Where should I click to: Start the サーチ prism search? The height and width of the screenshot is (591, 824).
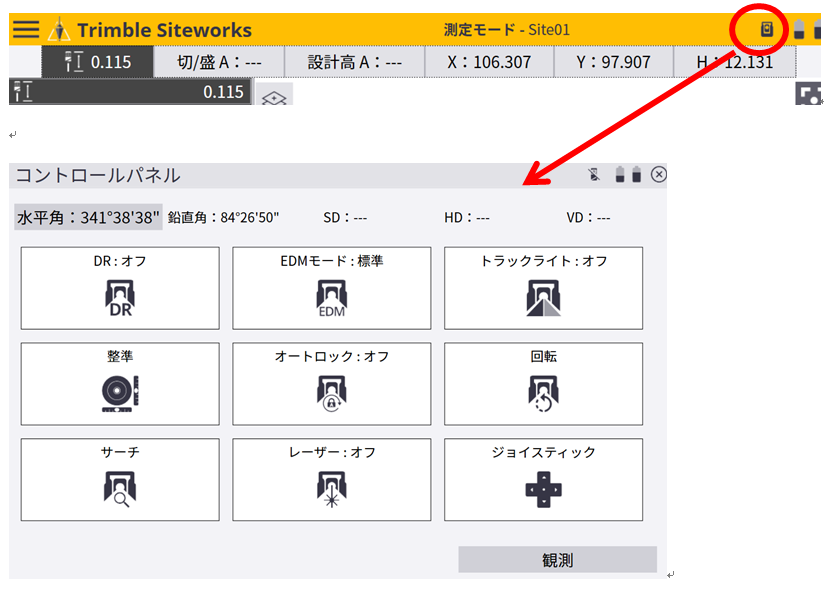(x=120, y=479)
